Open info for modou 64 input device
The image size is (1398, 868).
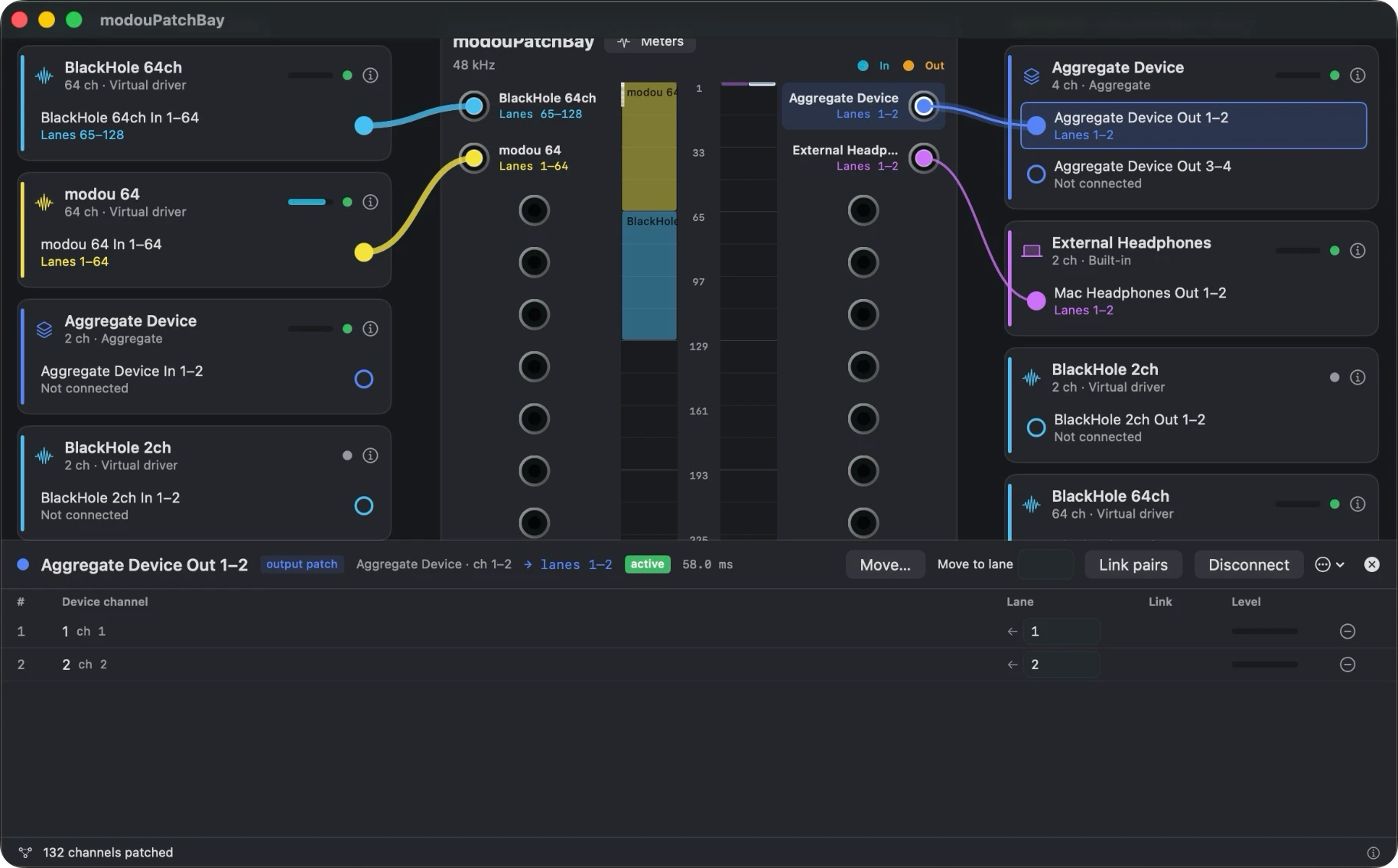[x=370, y=202]
